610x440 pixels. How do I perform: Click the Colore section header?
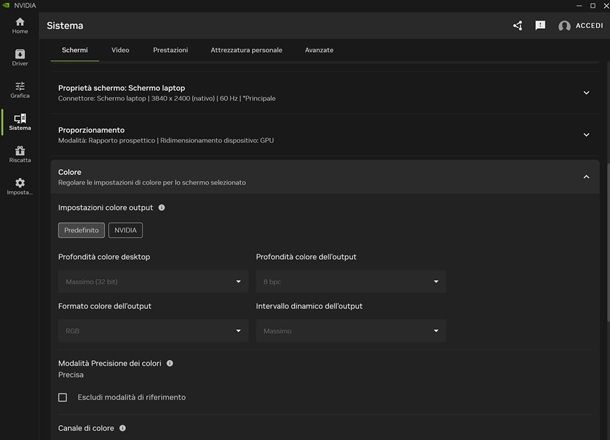pos(325,177)
